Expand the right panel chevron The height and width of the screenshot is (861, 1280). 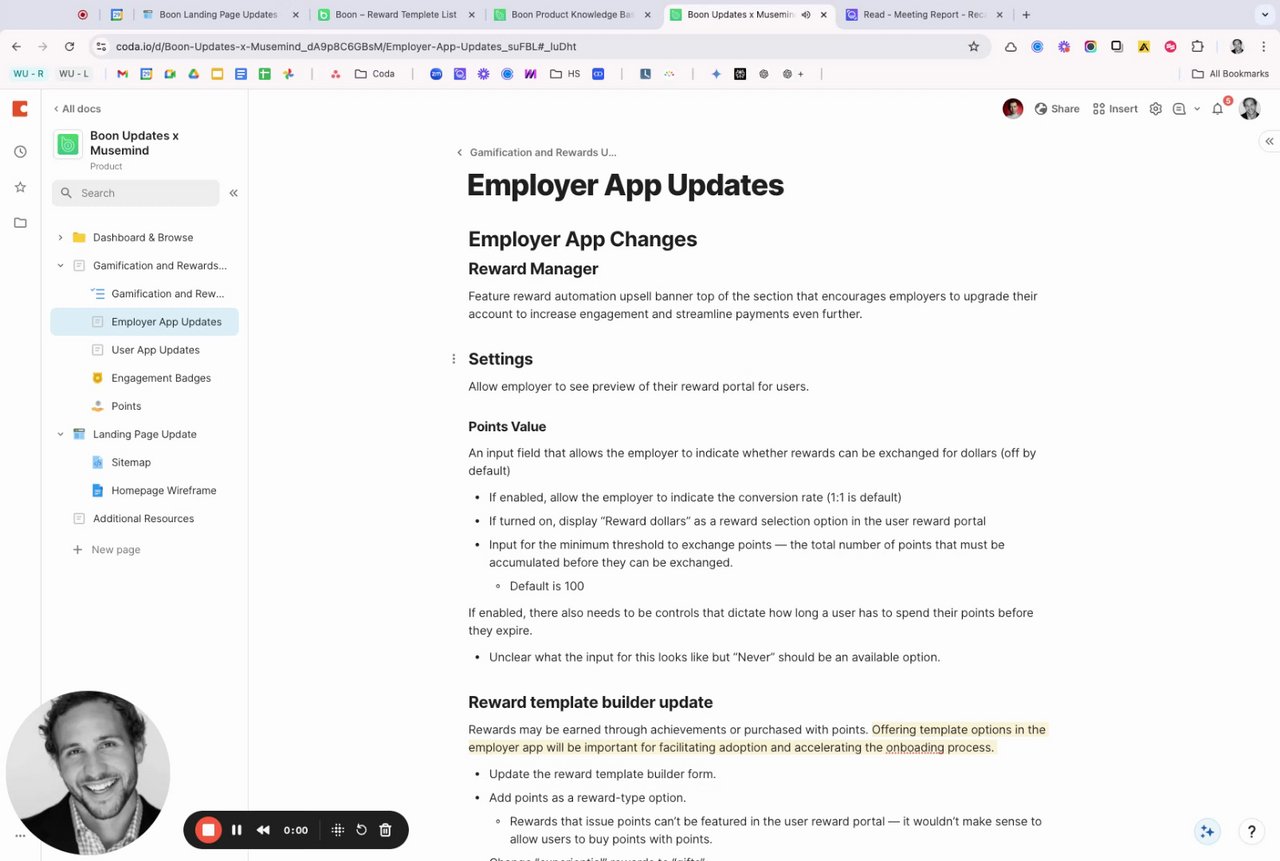(1269, 142)
